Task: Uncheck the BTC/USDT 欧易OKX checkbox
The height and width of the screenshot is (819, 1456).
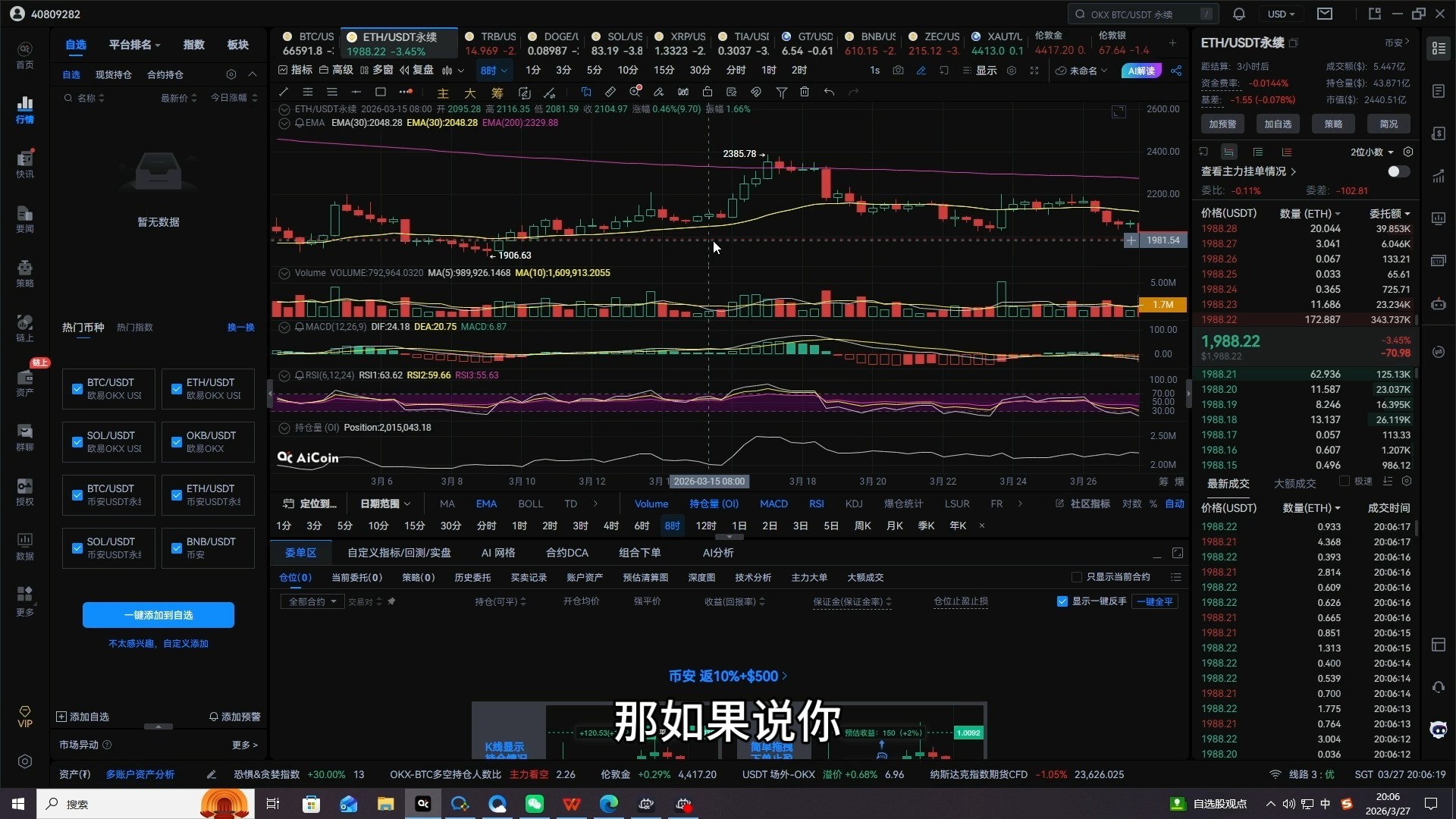Action: (77, 389)
